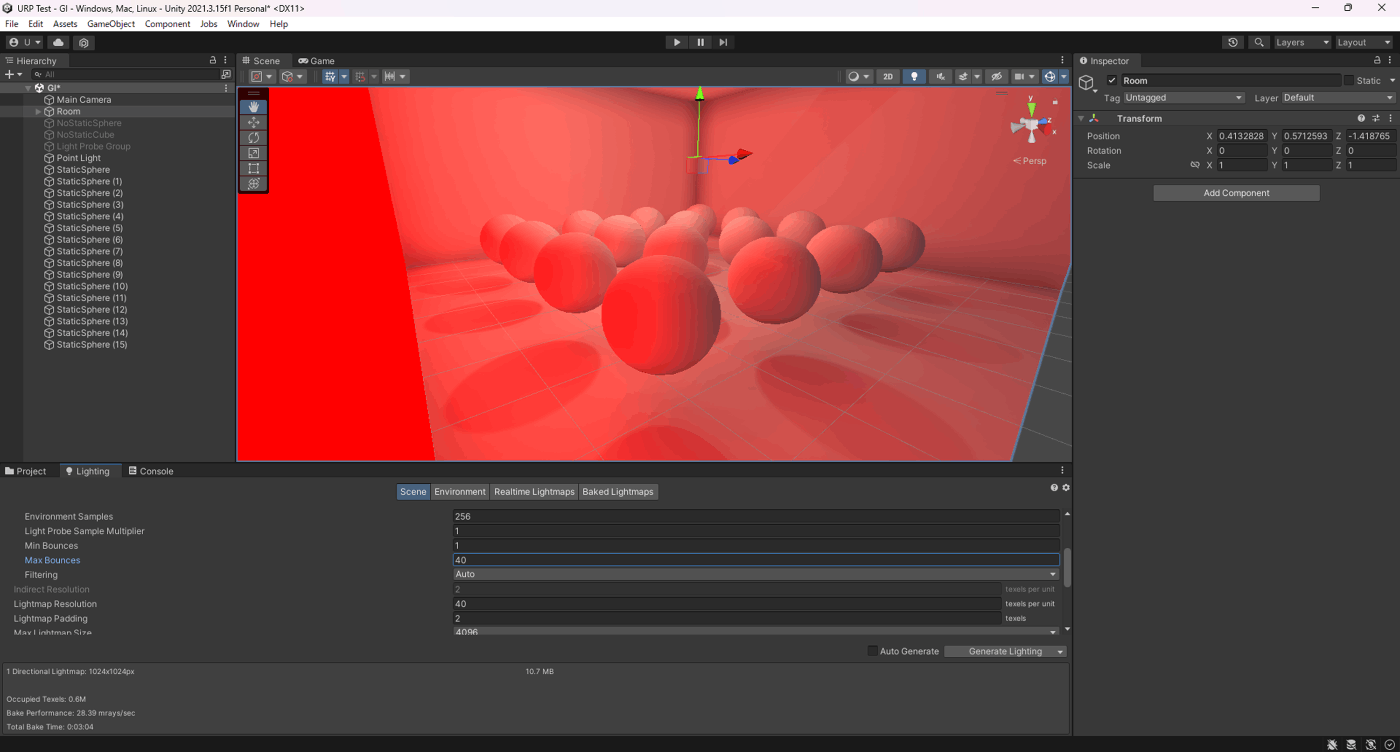Switch to the Game tab
Image resolution: width=1400 pixels, height=752 pixels.
(316, 60)
